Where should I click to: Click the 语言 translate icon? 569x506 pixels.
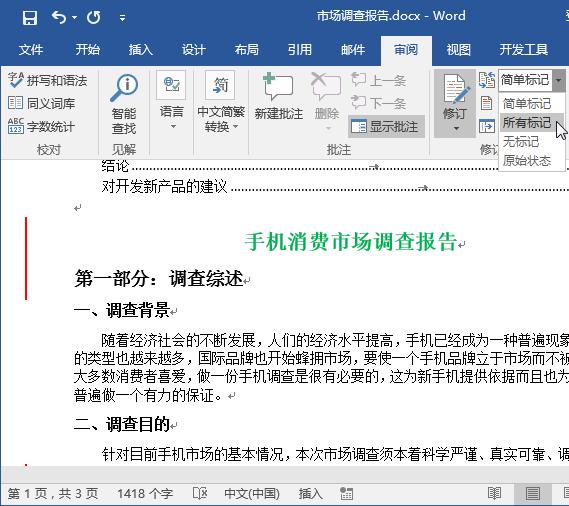(x=171, y=85)
